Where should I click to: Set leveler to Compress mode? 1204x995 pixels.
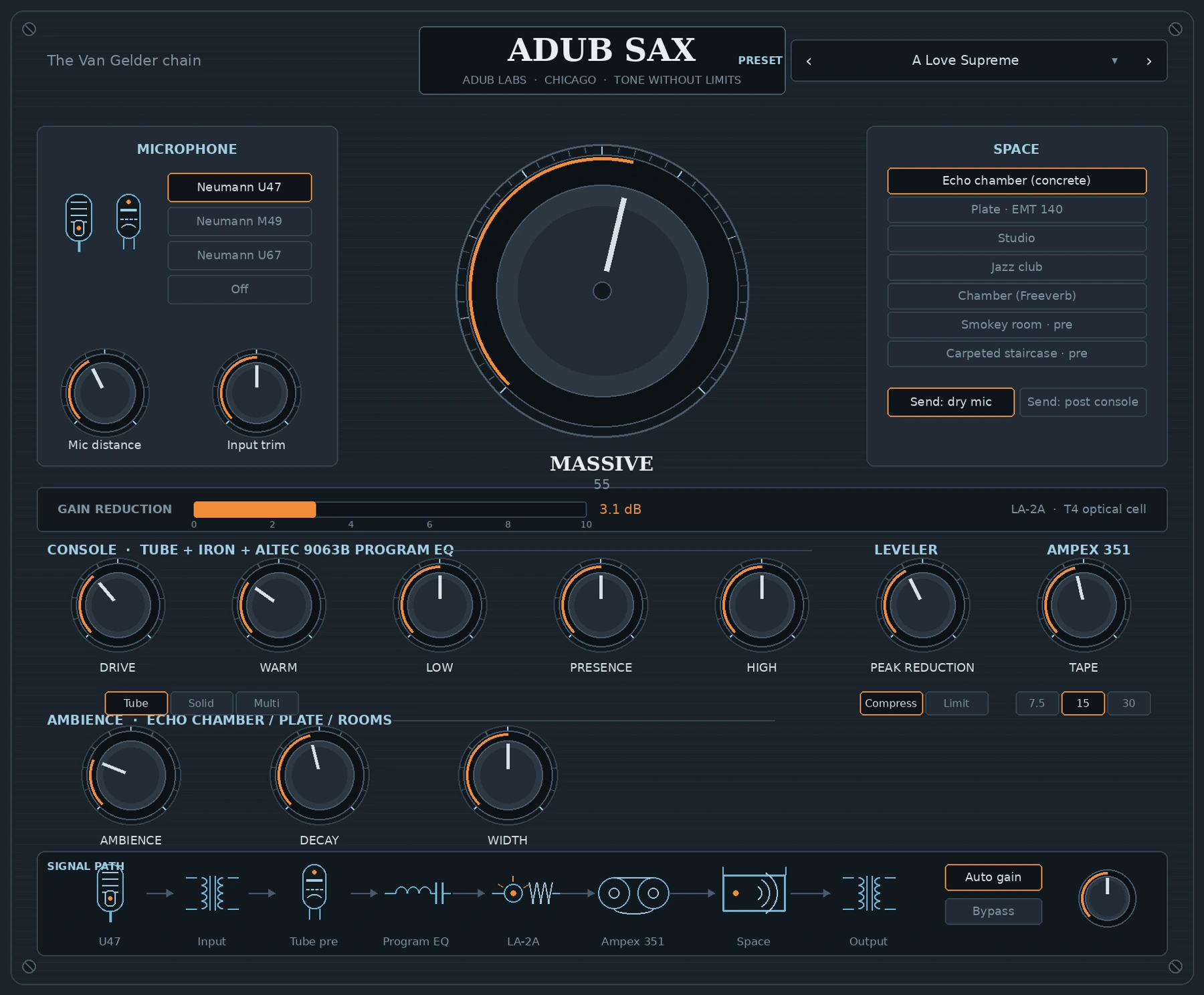(891, 703)
